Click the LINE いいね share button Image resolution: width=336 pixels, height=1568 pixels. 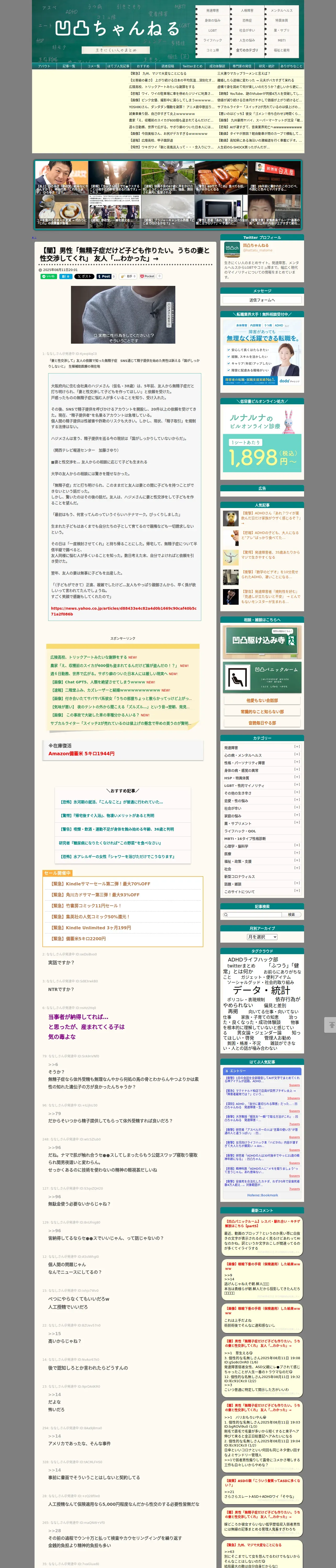click(49, 276)
